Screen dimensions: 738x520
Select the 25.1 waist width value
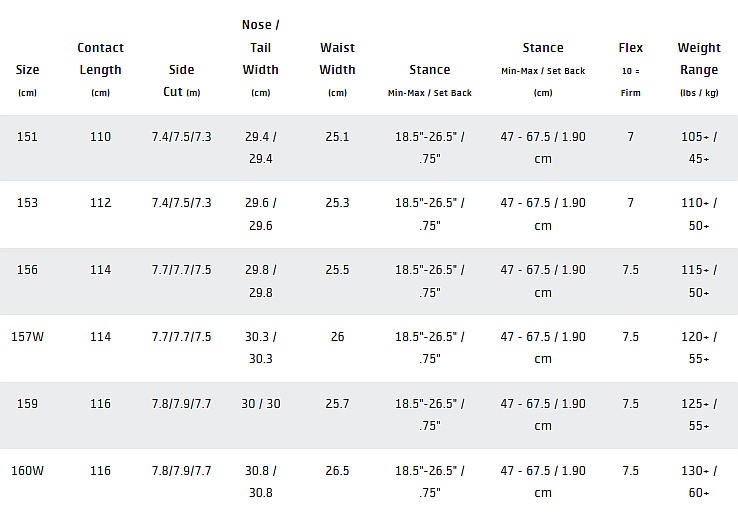(x=337, y=137)
